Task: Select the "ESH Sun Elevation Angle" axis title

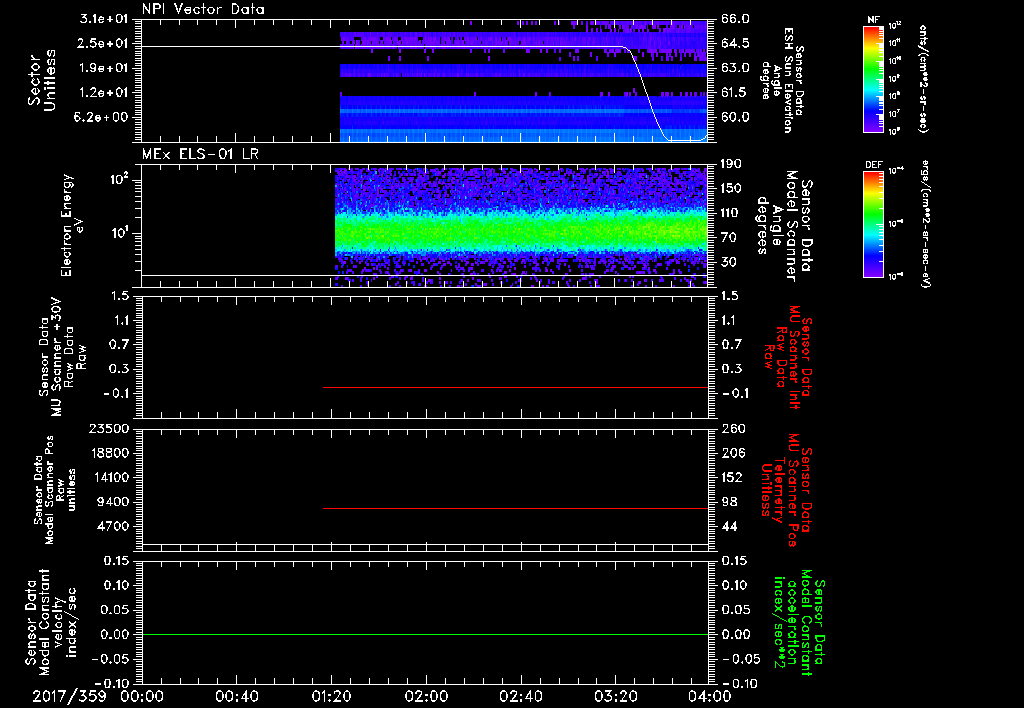Action: click(782, 80)
